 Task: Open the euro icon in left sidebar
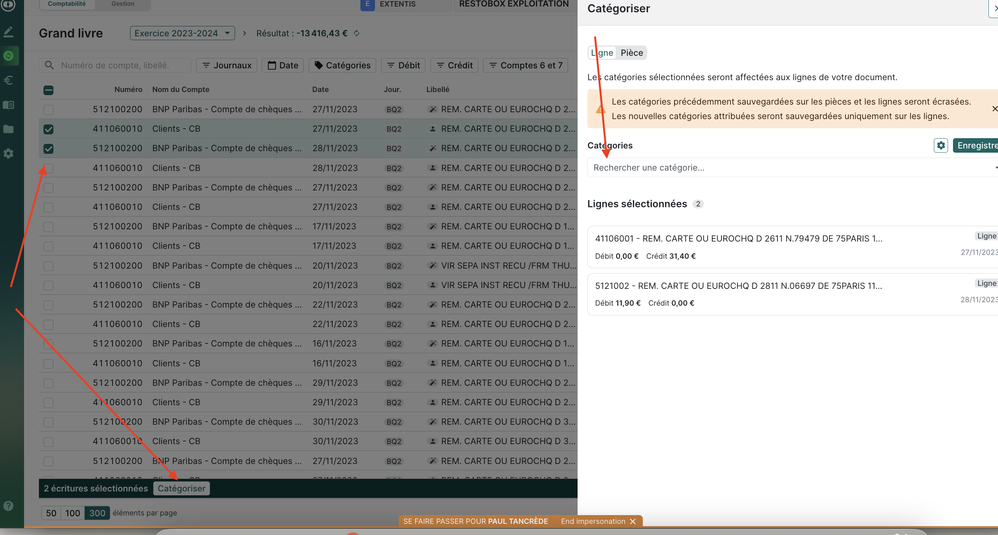click(x=9, y=80)
